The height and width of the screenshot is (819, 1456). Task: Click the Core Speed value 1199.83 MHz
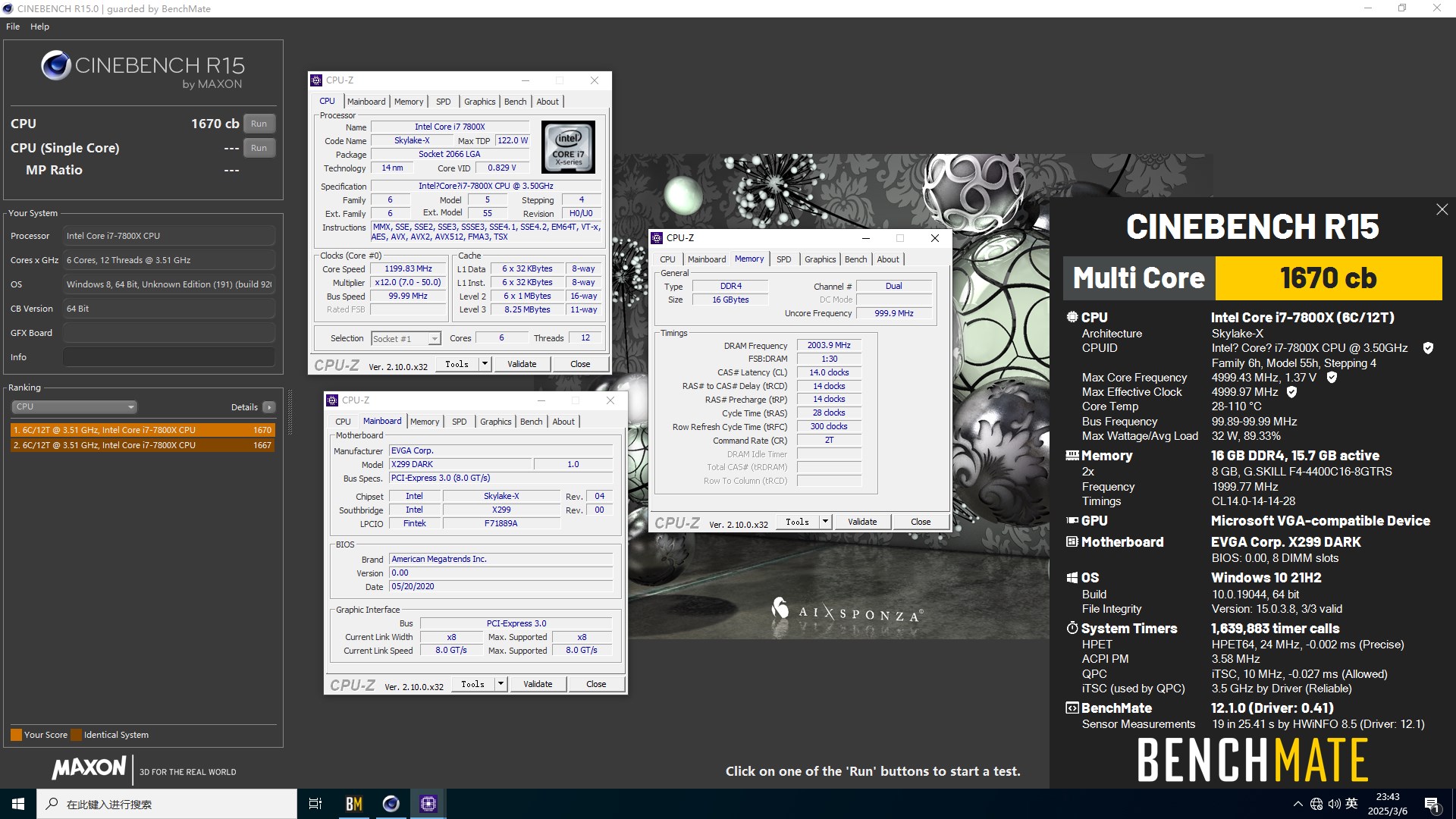pos(408,268)
